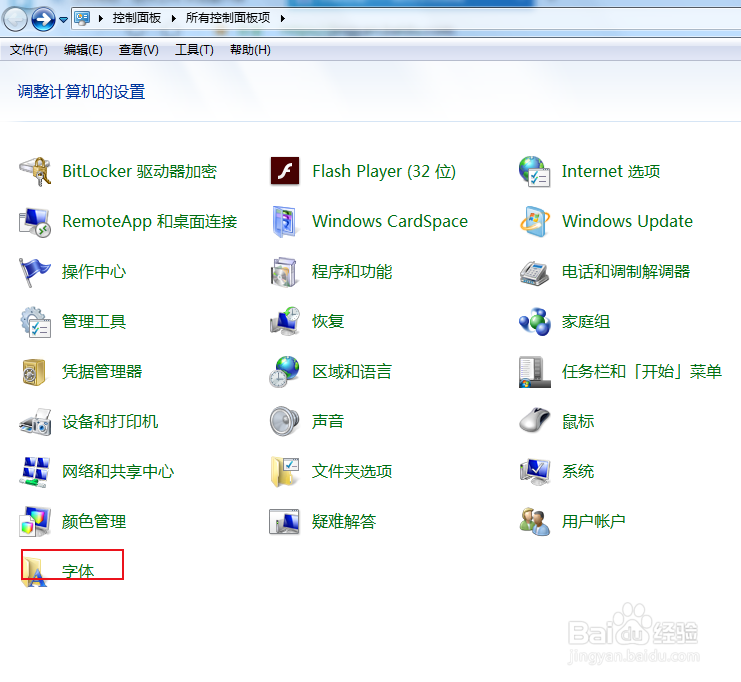This screenshot has width=741, height=682.
Task: Click the 网络和共享中心 link text
Action: [118, 472]
